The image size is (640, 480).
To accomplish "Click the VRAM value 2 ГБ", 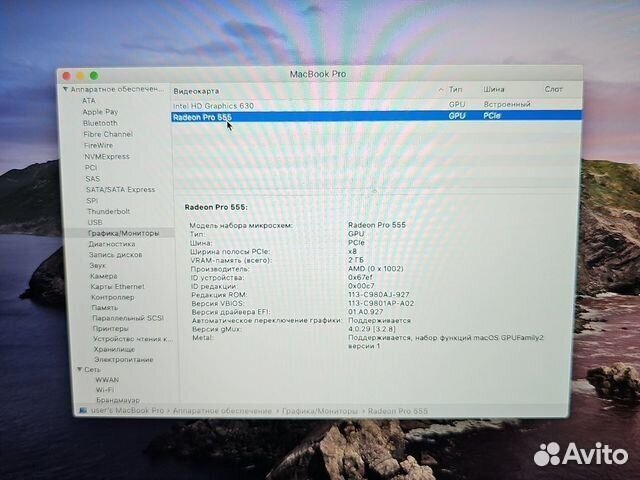I will pyautogui.click(x=356, y=260).
